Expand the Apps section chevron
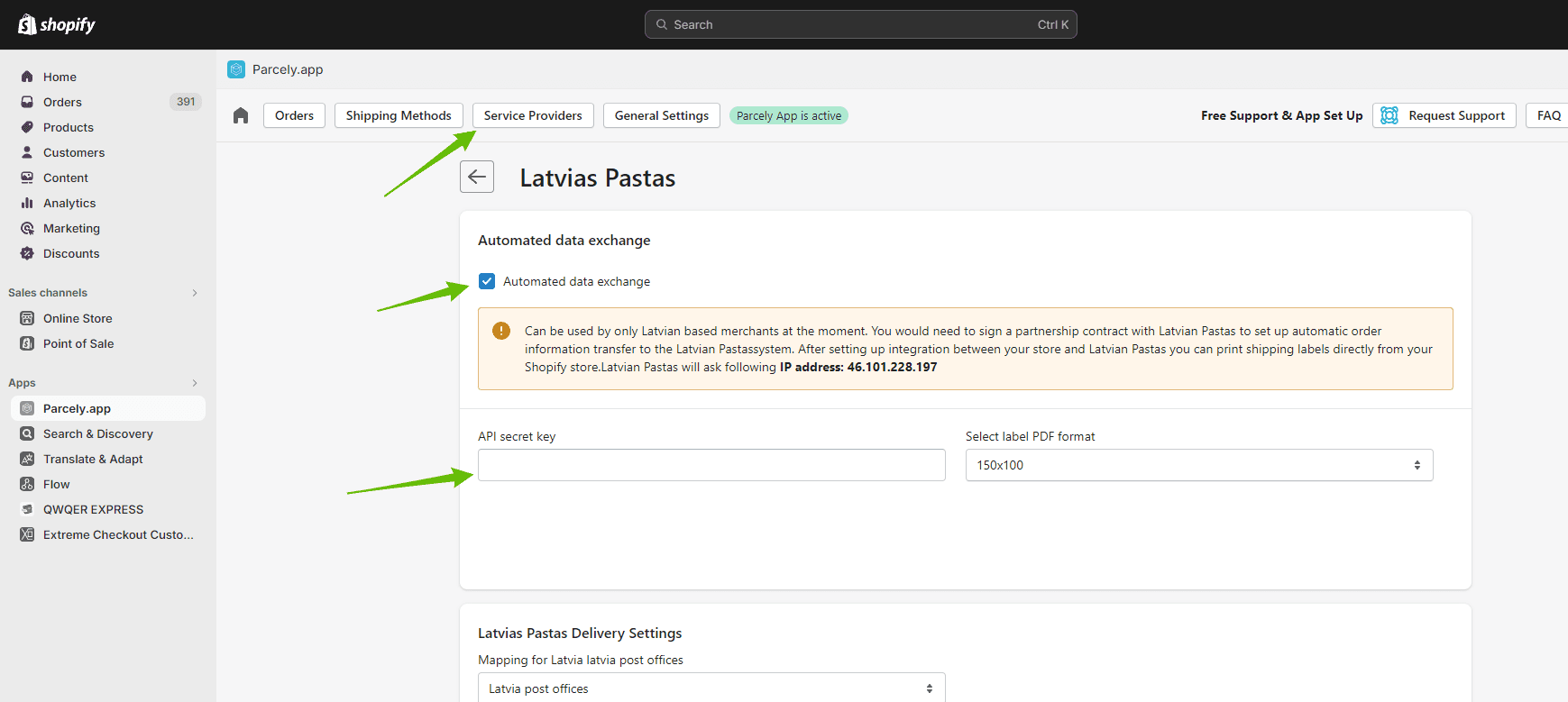1568x702 pixels. (x=195, y=383)
